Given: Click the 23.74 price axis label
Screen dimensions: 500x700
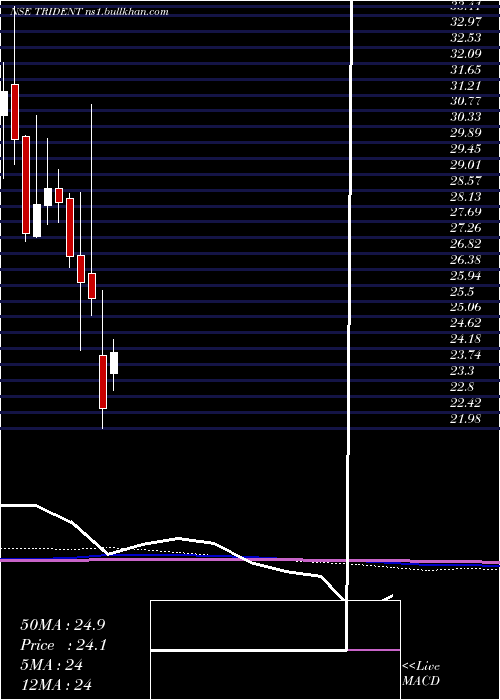Looking at the screenshot, I should tap(465, 355).
